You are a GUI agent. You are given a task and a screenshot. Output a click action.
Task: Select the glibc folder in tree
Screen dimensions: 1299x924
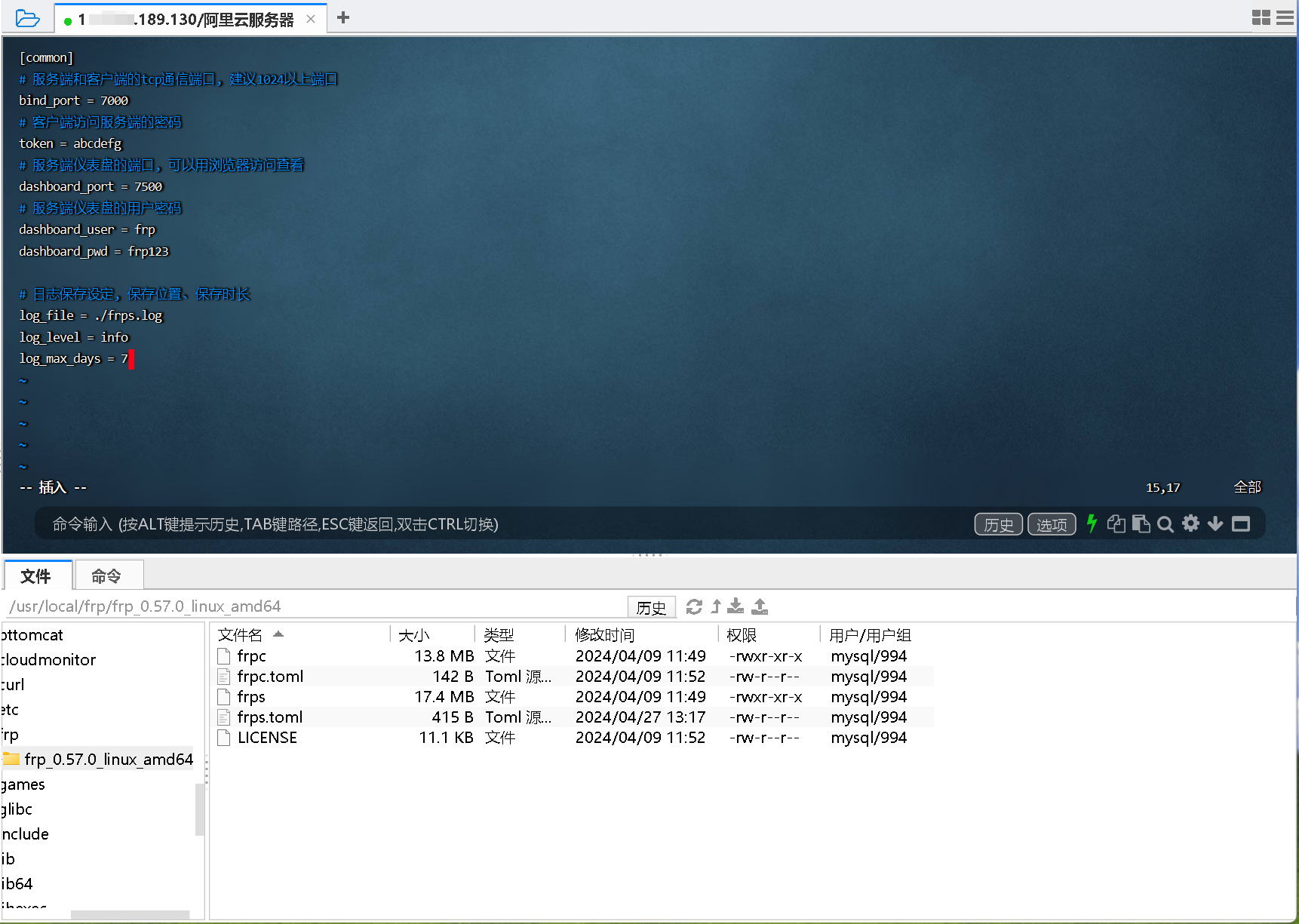(x=17, y=809)
